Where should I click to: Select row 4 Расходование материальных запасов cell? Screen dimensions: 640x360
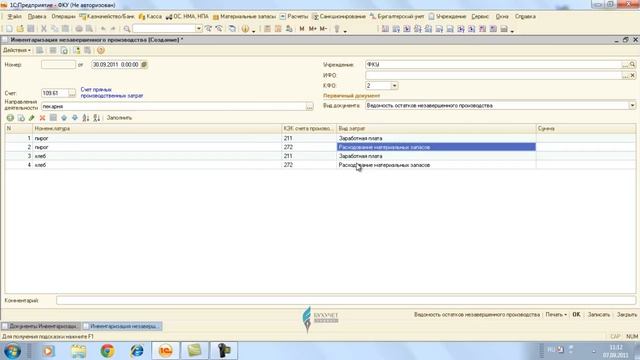(x=436, y=165)
